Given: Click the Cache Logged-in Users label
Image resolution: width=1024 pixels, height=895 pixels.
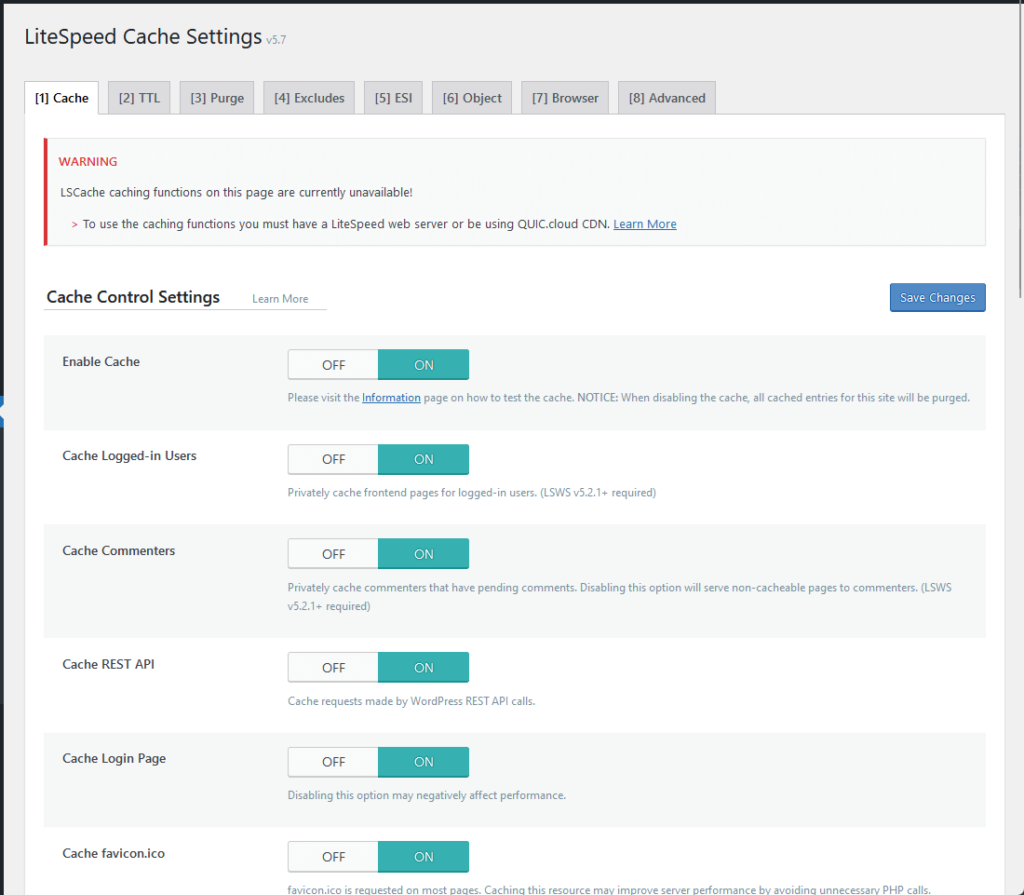Looking at the screenshot, I should [129, 456].
